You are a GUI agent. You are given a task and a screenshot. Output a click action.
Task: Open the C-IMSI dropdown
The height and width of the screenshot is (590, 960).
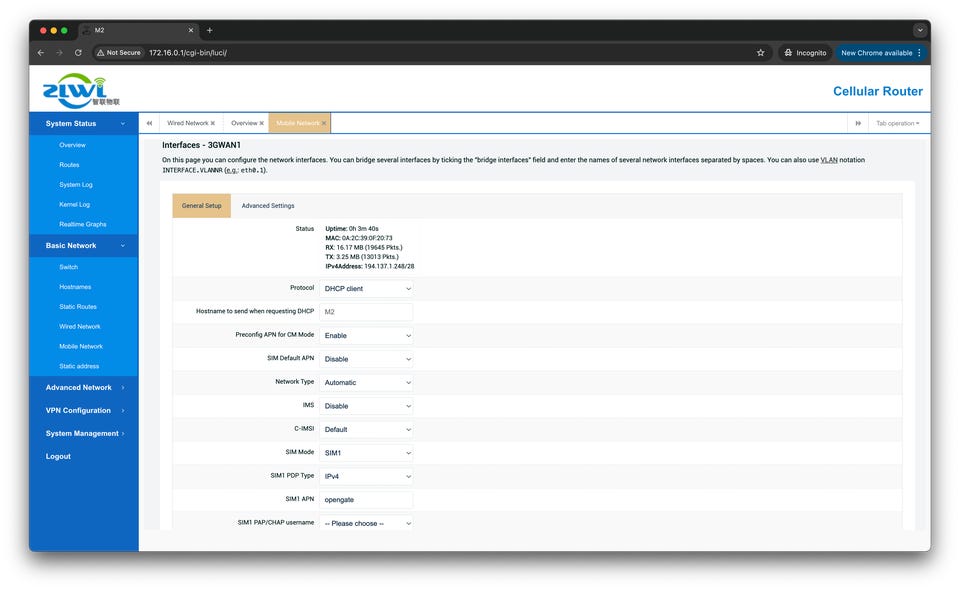click(x=366, y=430)
